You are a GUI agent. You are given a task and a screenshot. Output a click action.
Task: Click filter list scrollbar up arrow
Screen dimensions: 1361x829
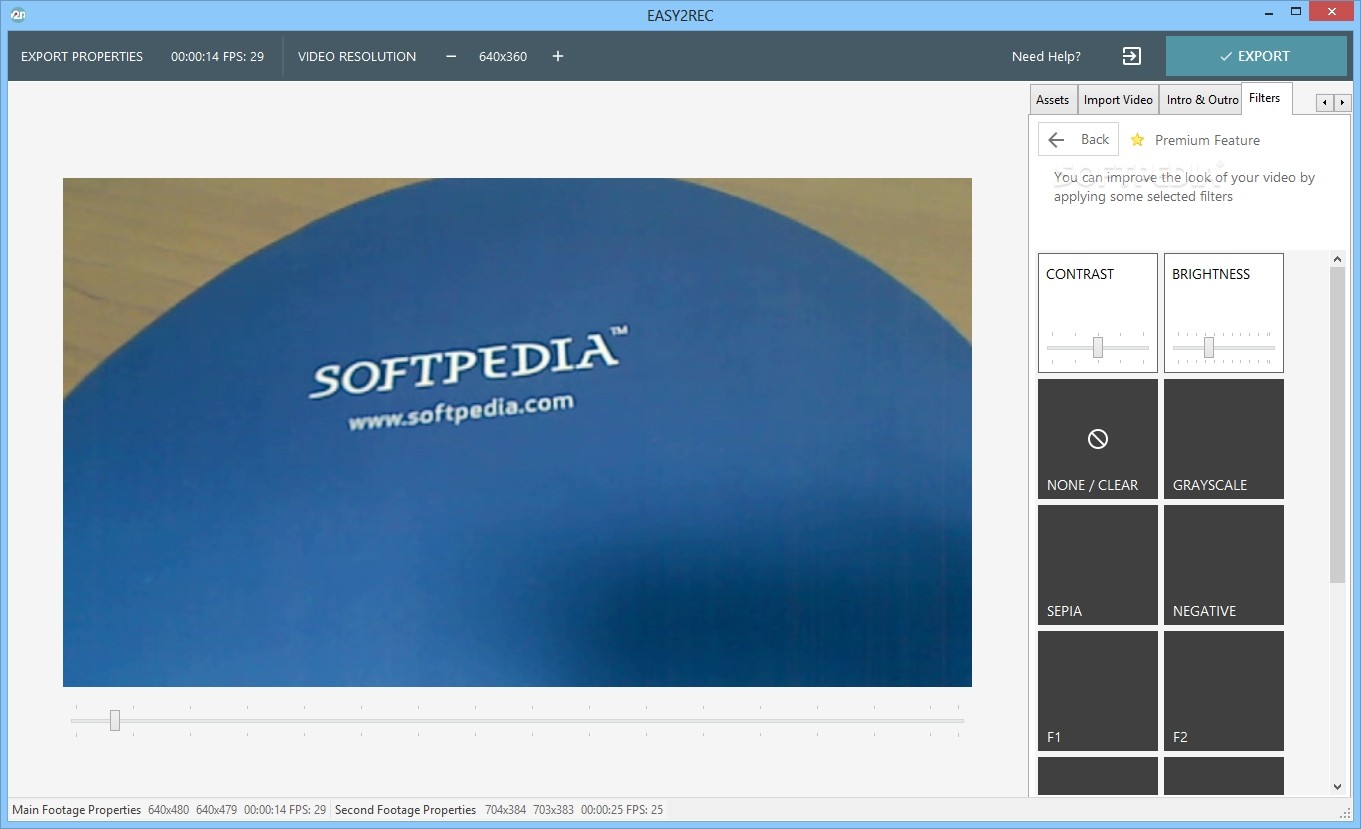coord(1338,260)
